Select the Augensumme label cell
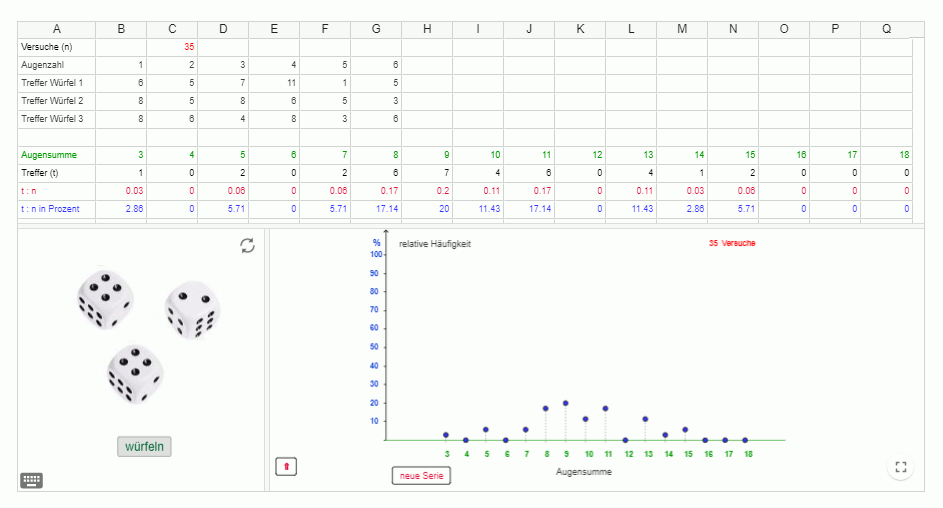The height and width of the screenshot is (508, 943). (x=56, y=155)
